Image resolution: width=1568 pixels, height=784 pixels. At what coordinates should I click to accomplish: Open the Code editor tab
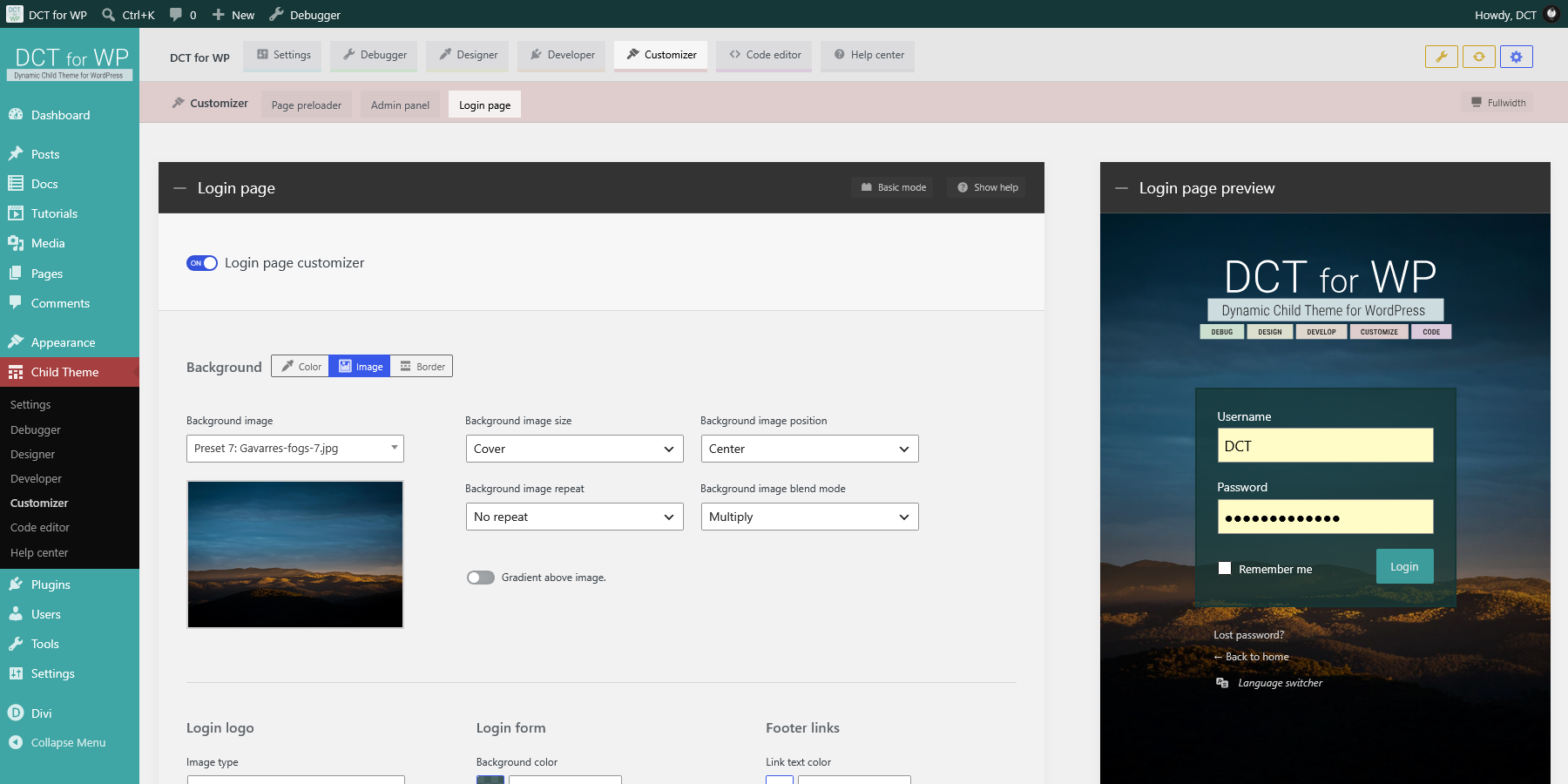pyautogui.click(x=765, y=55)
